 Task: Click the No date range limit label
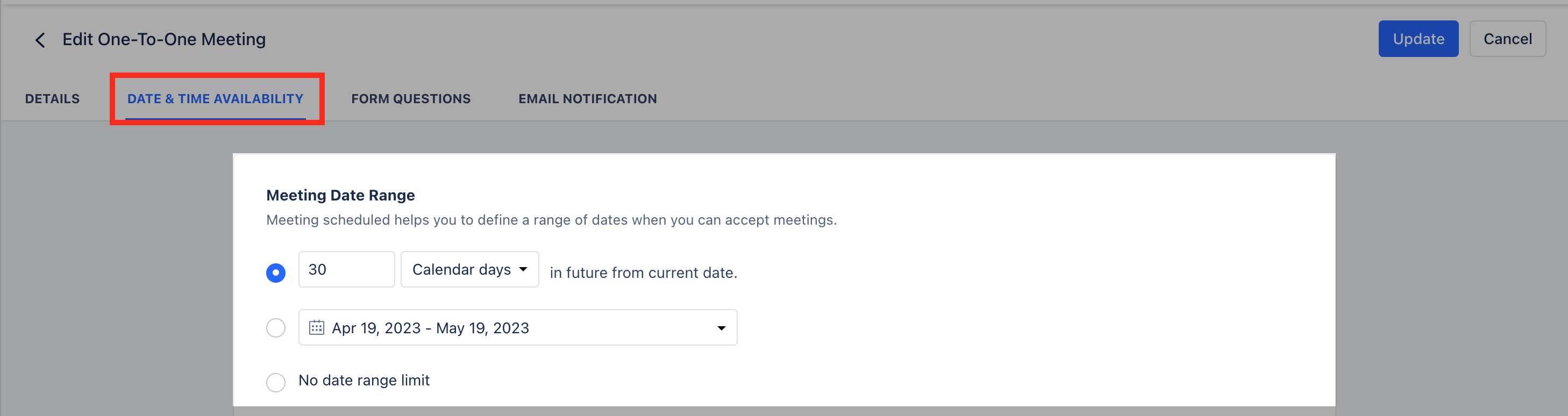click(364, 380)
